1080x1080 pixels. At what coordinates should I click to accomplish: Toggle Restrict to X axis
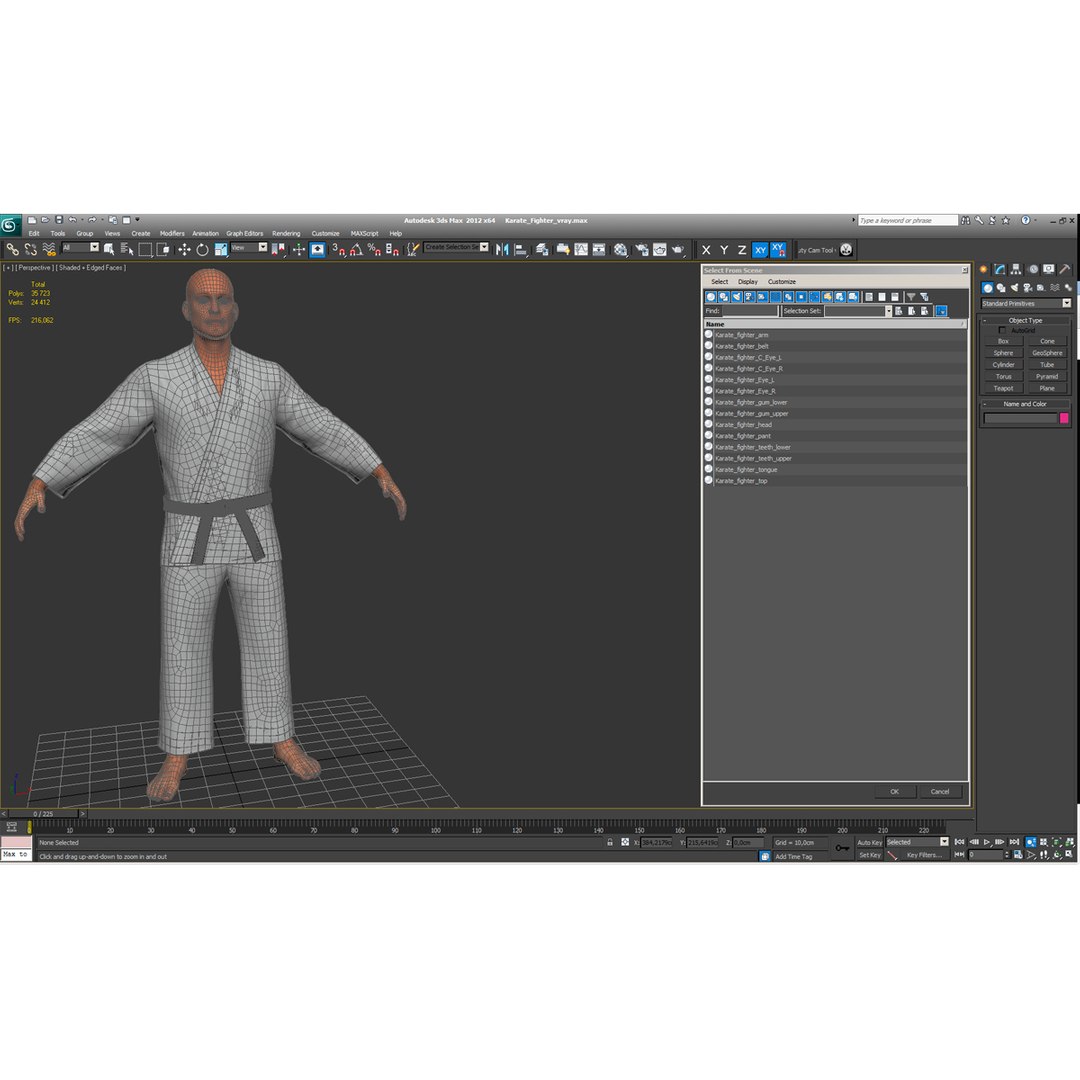[x=706, y=250]
